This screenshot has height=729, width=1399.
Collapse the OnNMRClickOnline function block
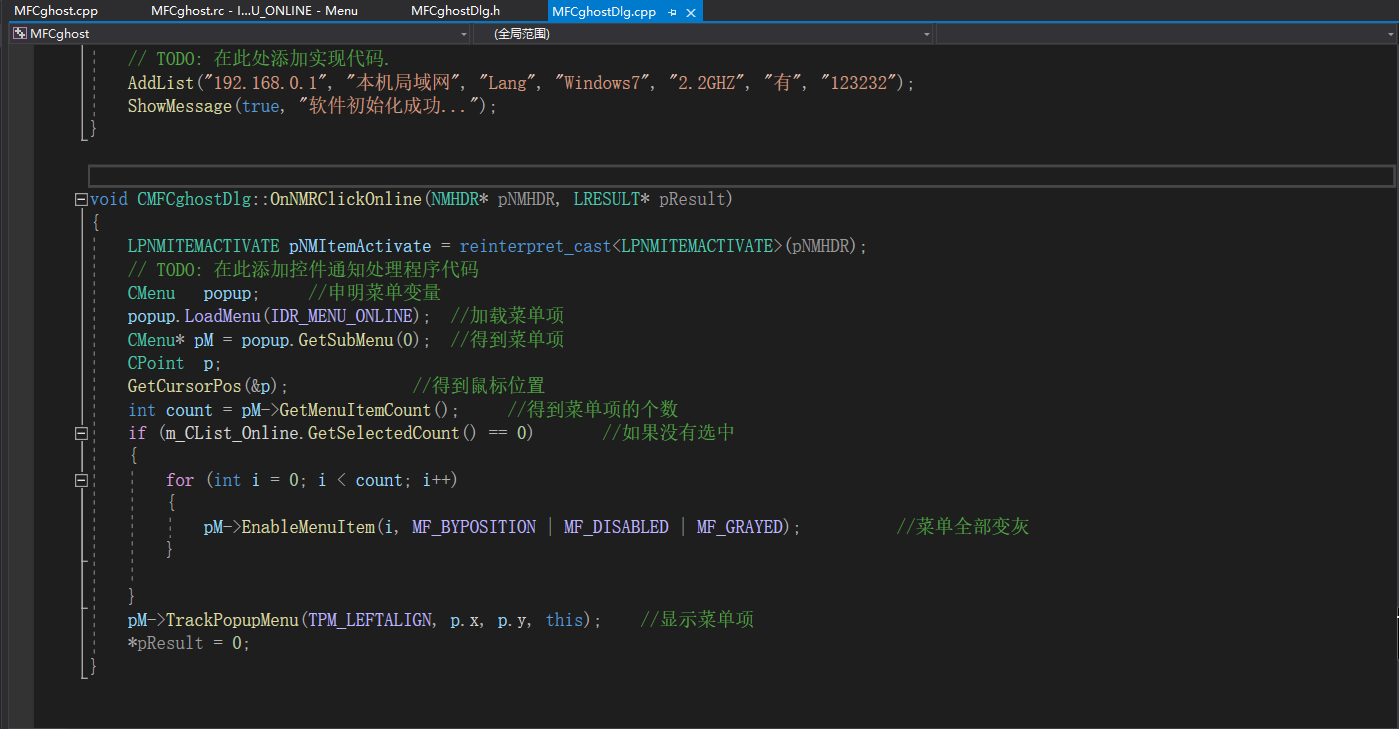click(x=81, y=199)
